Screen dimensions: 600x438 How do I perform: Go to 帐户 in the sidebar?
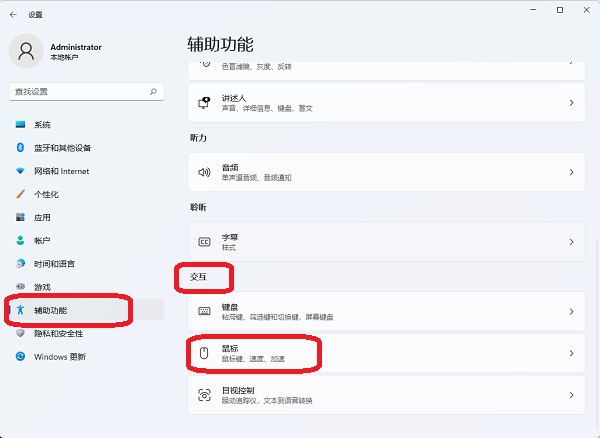(42, 240)
